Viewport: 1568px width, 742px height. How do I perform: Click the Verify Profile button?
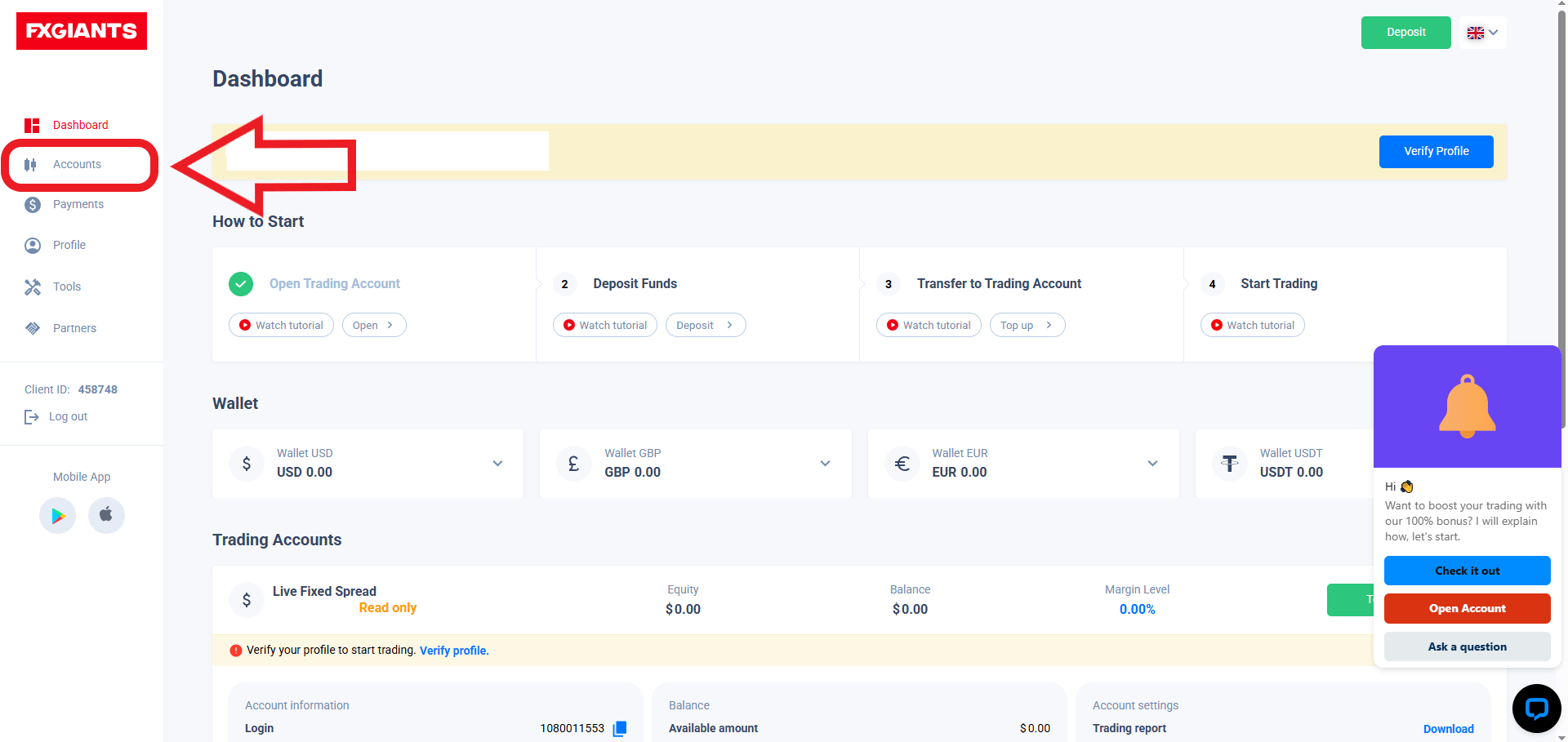pyautogui.click(x=1437, y=152)
